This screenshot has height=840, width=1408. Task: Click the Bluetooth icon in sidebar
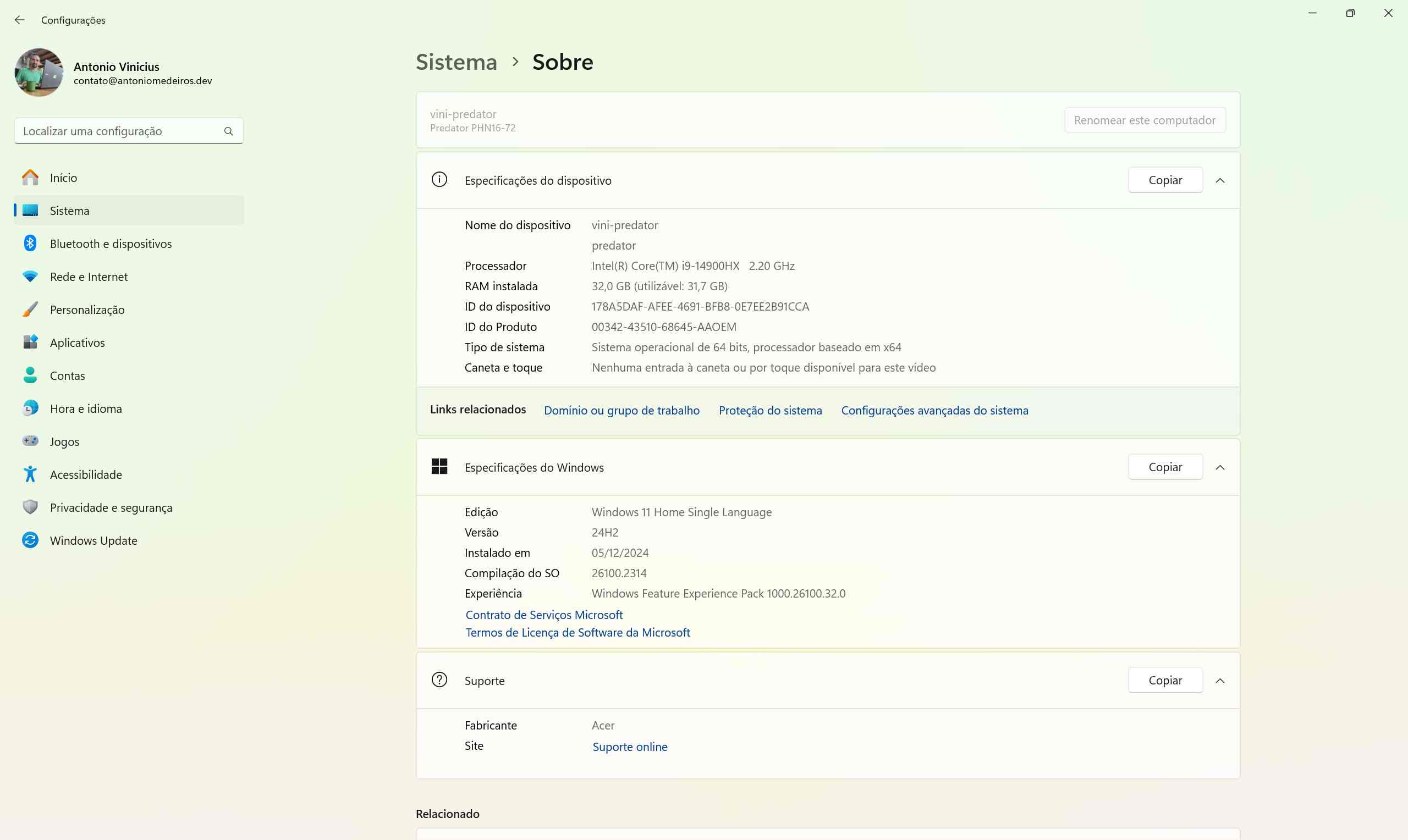(x=31, y=244)
